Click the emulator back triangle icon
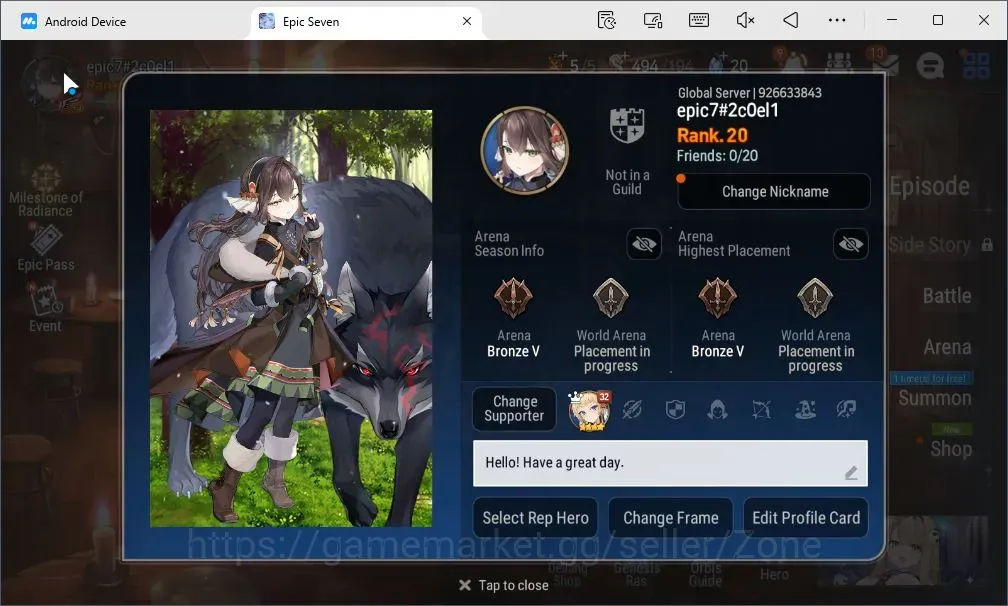The height and width of the screenshot is (606, 1008). 791,21
